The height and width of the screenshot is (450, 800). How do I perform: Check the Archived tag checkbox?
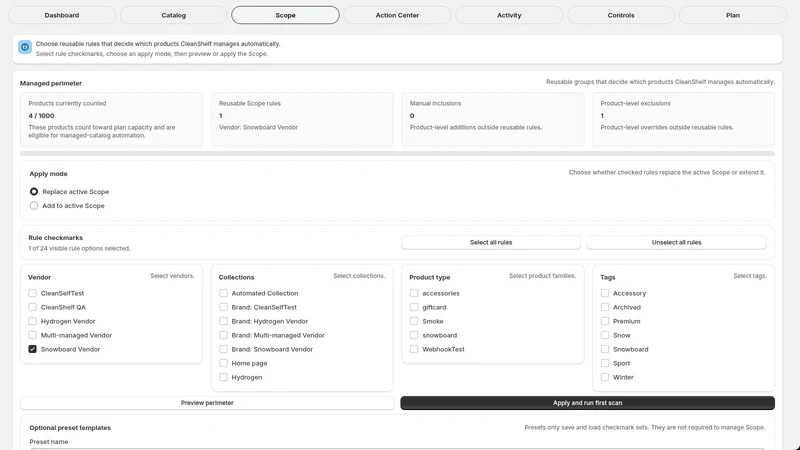click(605, 307)
